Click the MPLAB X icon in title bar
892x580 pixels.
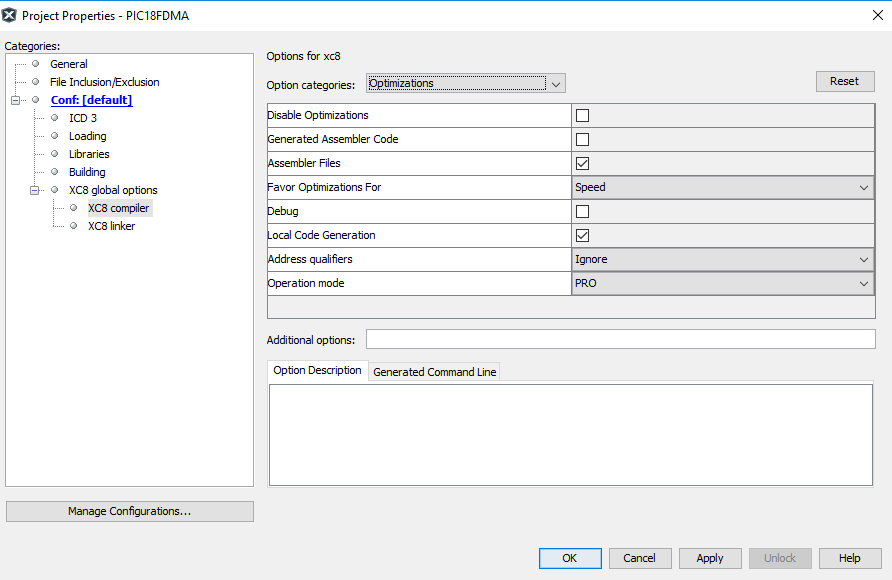point(10,15)
